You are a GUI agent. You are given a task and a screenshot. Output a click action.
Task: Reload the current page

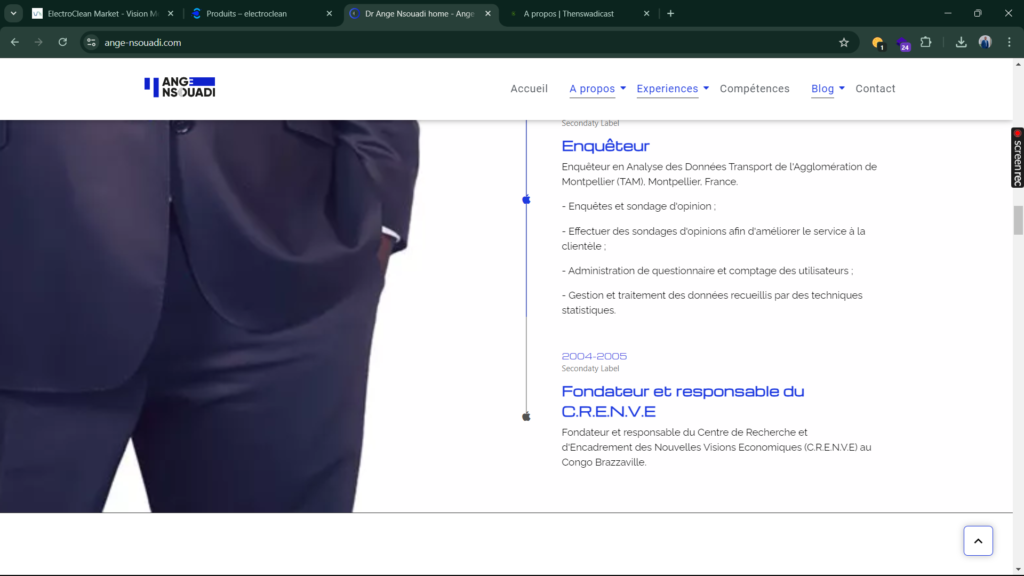63,42
